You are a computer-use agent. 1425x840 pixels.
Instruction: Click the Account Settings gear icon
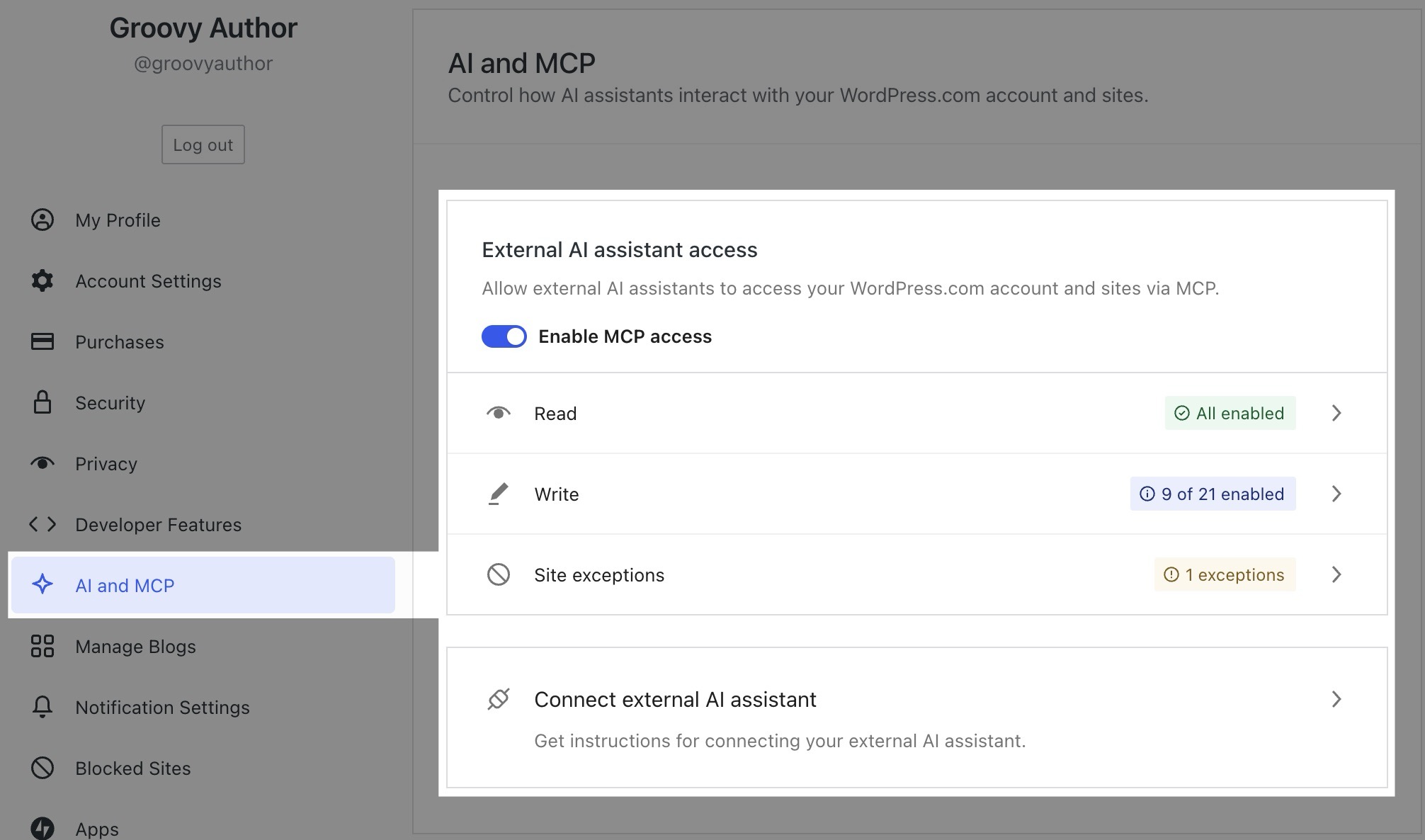42,281
